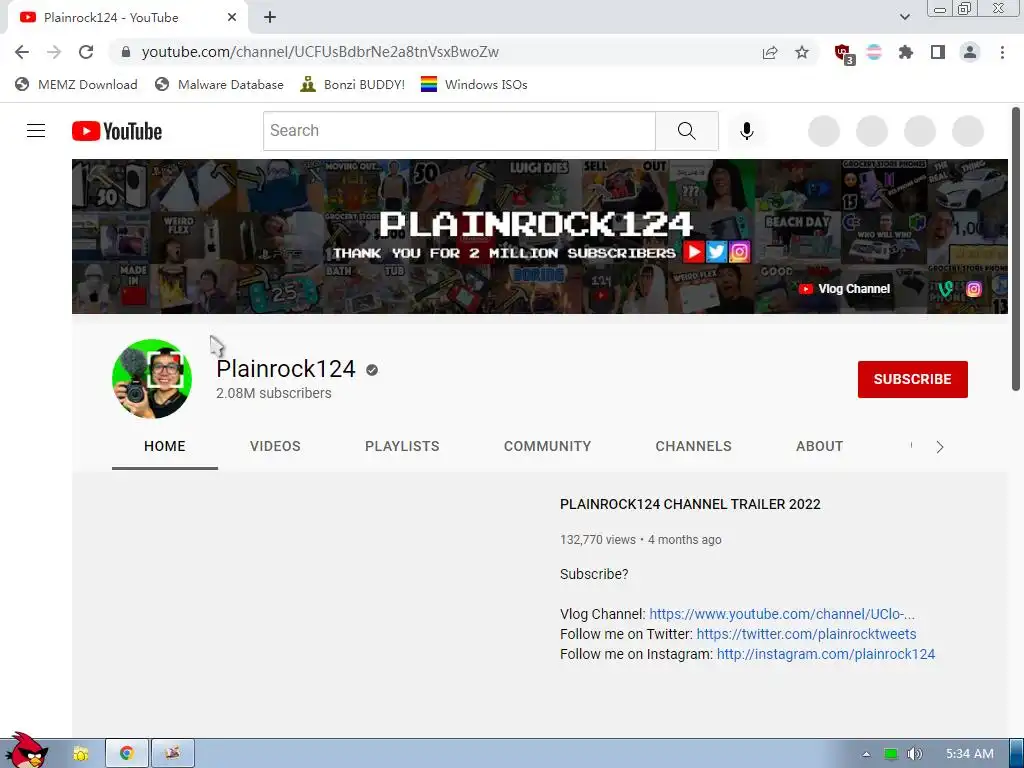Click the browser forward arrow

pyautogui.click(x=54, y=52)
